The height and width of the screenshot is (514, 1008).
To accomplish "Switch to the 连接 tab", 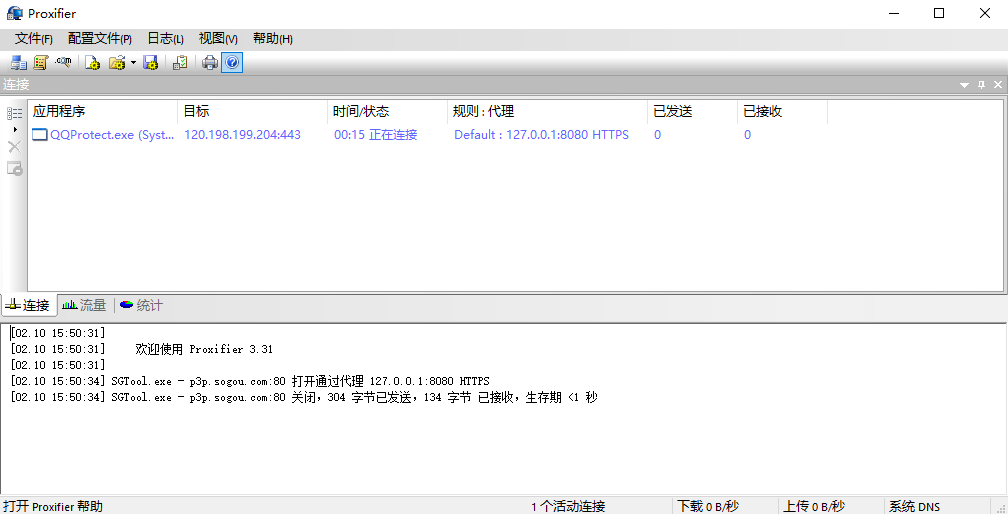I will click(29, 305).
